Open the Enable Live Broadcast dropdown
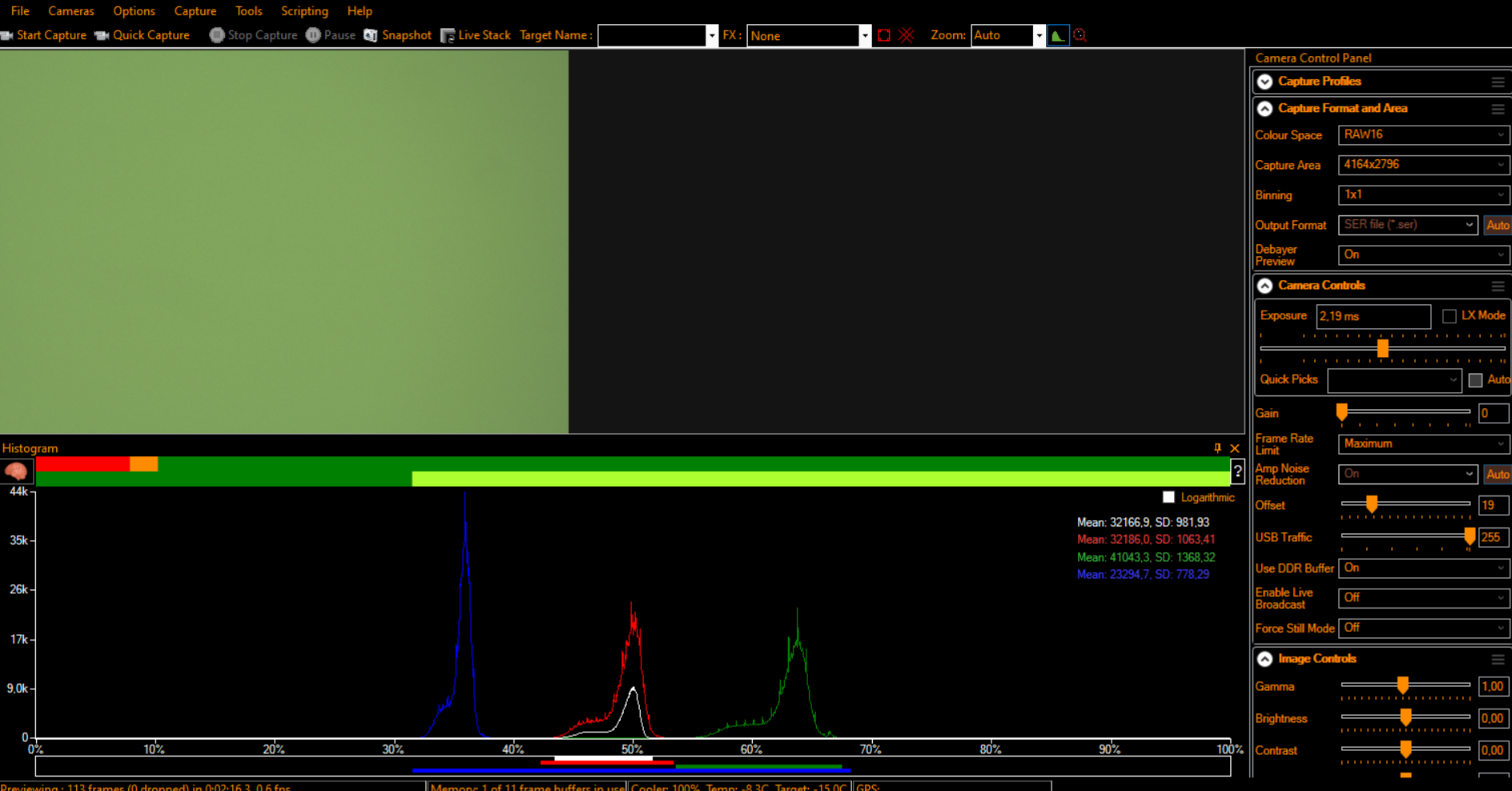The image size is (1512, 791). 1424,598
